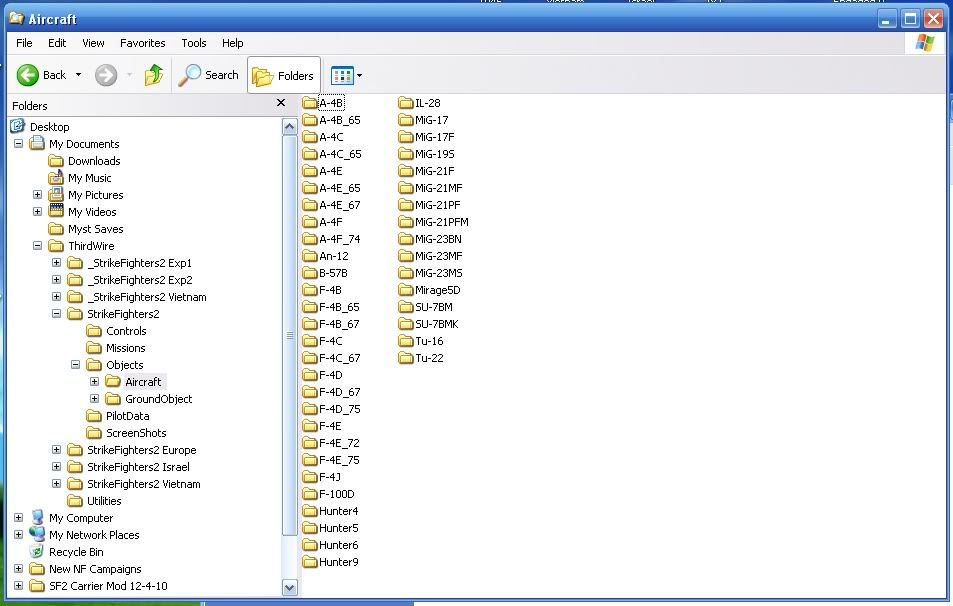The width and height of the screenshot is (953, 606).
Task: Click the MiG-23BN folder name
Action: tap(438, 239)
